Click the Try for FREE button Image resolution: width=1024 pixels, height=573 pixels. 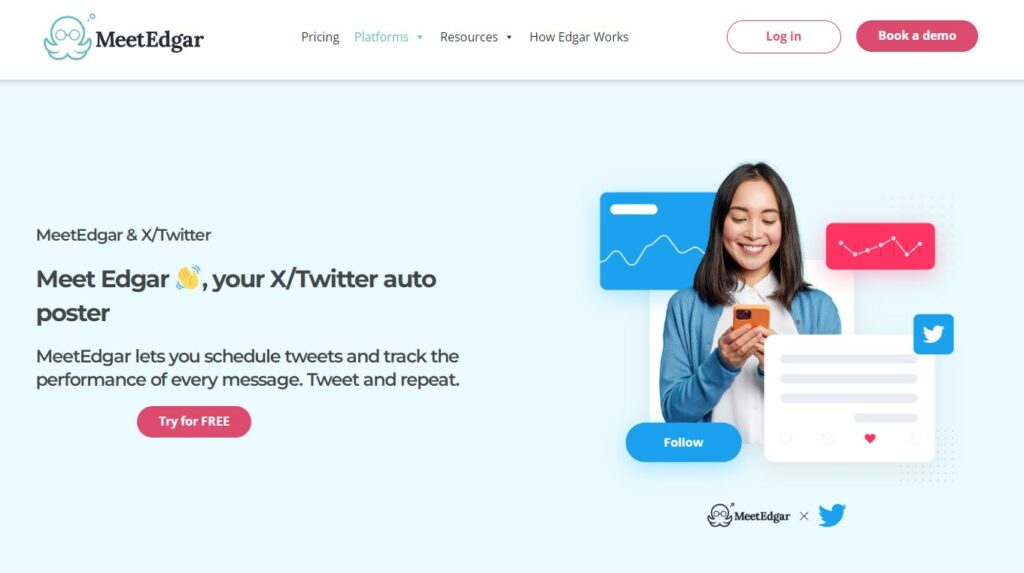194,421
